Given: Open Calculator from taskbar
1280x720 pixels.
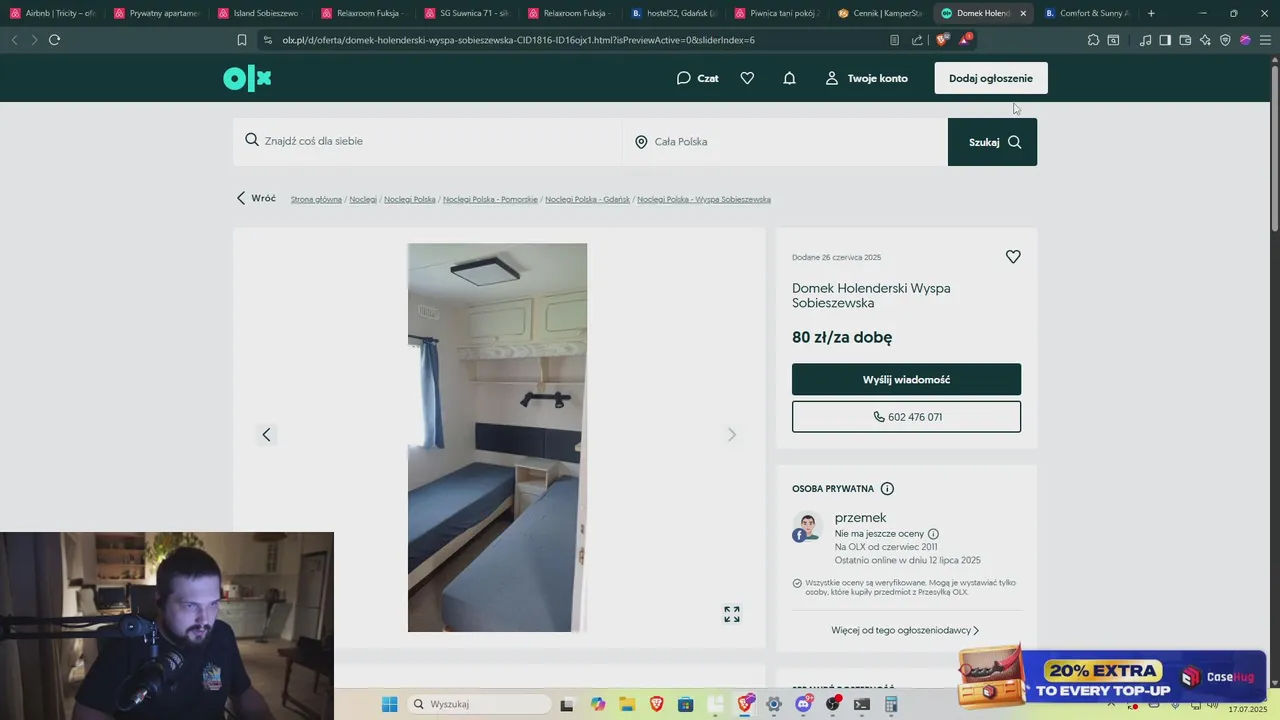Looking at the screenshot, I should (891, 704).
